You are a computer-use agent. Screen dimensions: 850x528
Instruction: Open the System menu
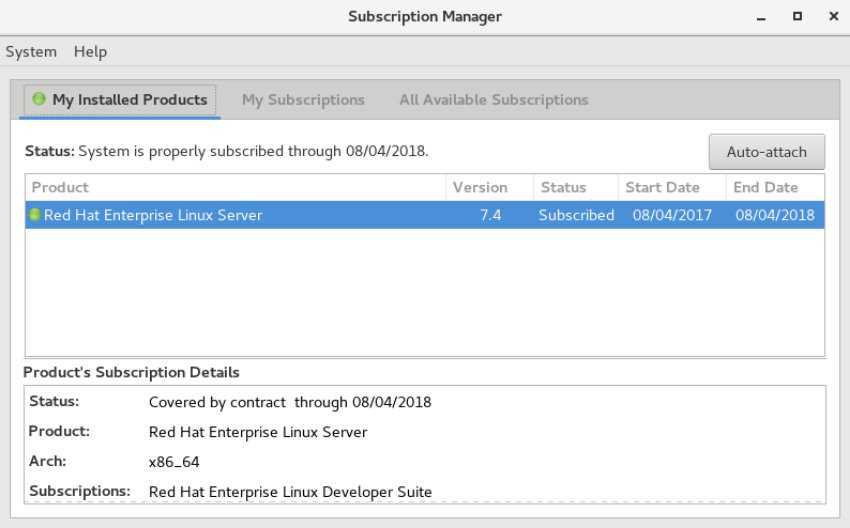[x=31, y=52]
